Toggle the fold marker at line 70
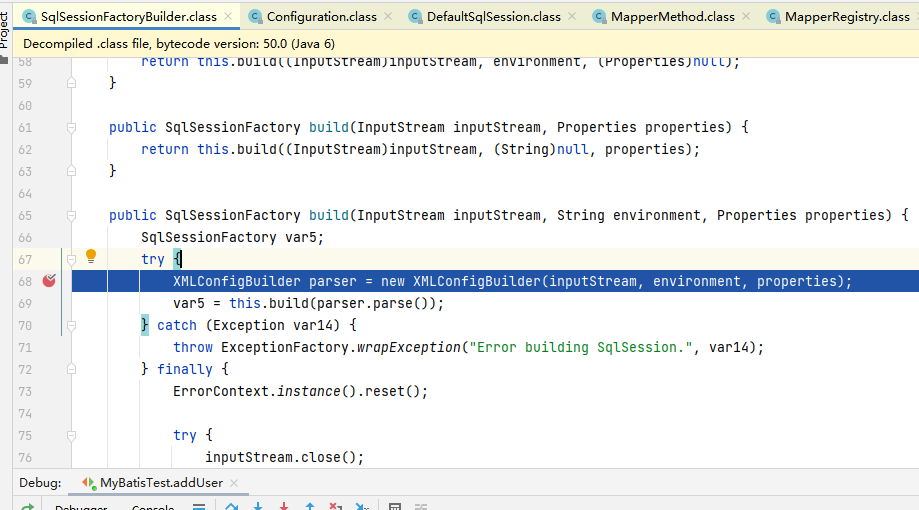The width and height of the screenshot is (919, 510). click(x=72, y=325)
